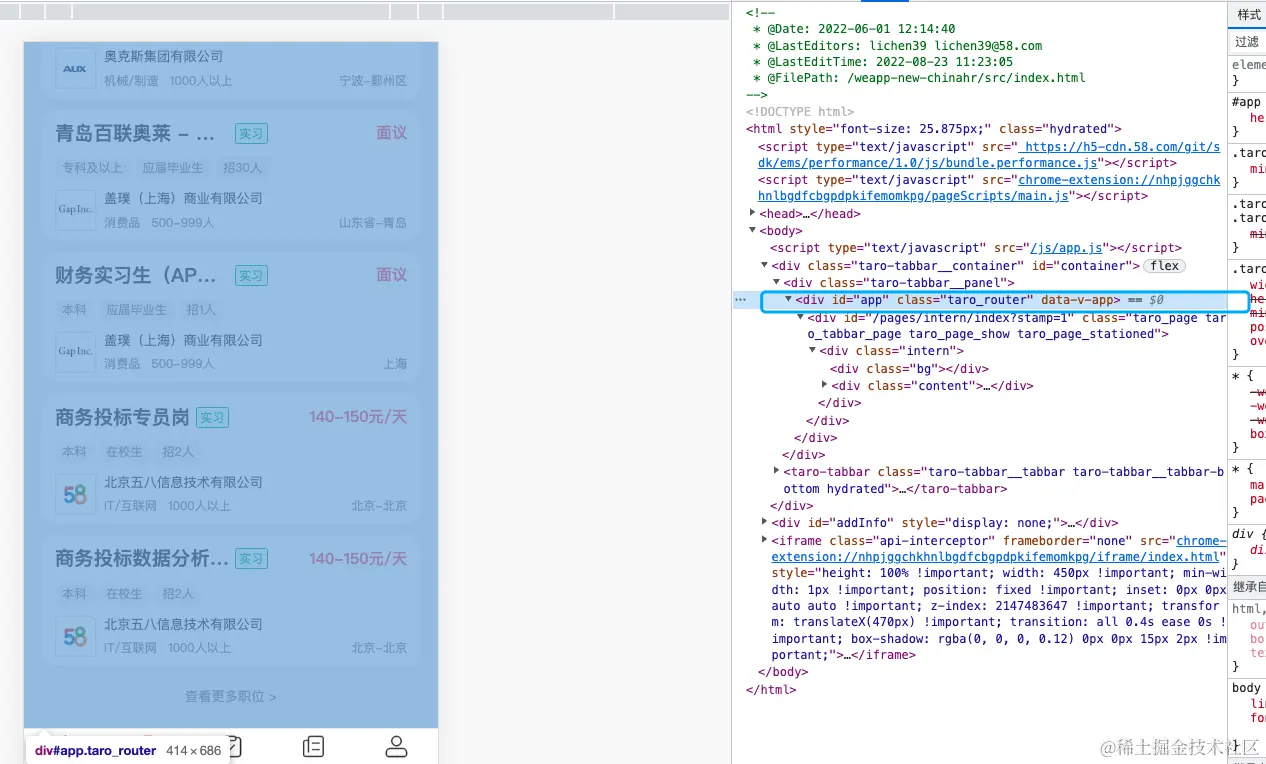The image size is (1266, 764).
Task: Open the pageScripts/main.js extension link
Action: point(989,188)
